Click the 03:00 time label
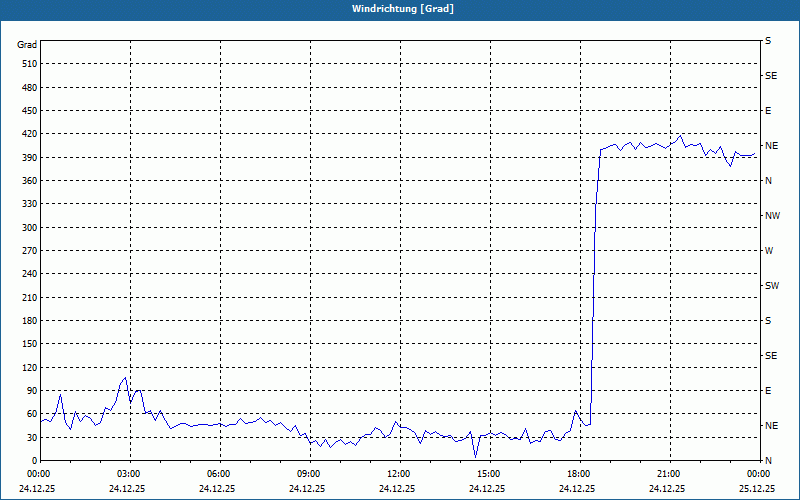The height and width of the screenshot is (500, 800). (129, 474)
